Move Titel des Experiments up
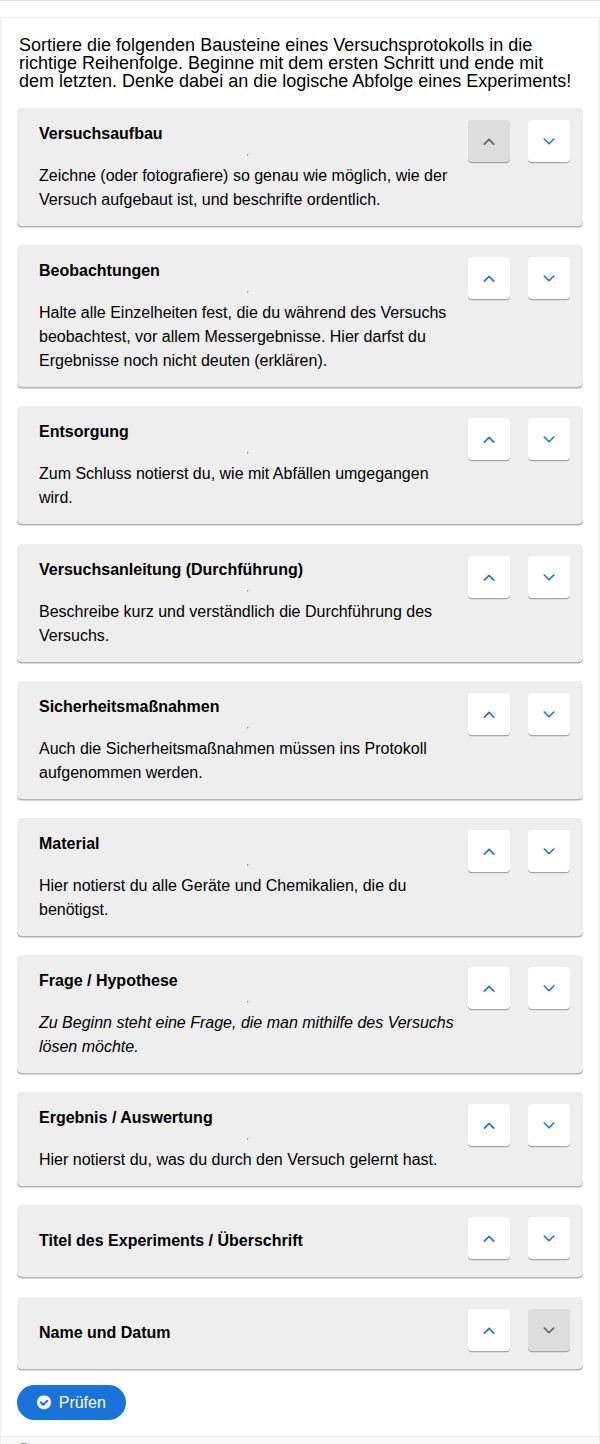 point(489,1238)
